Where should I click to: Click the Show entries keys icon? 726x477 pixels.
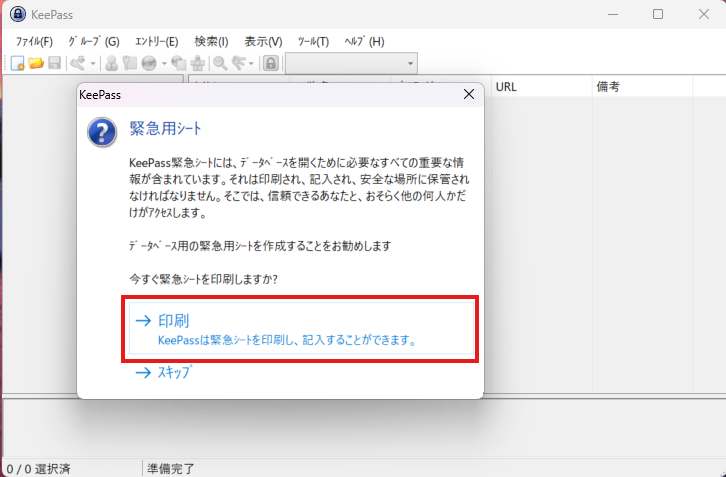(239, 63)
